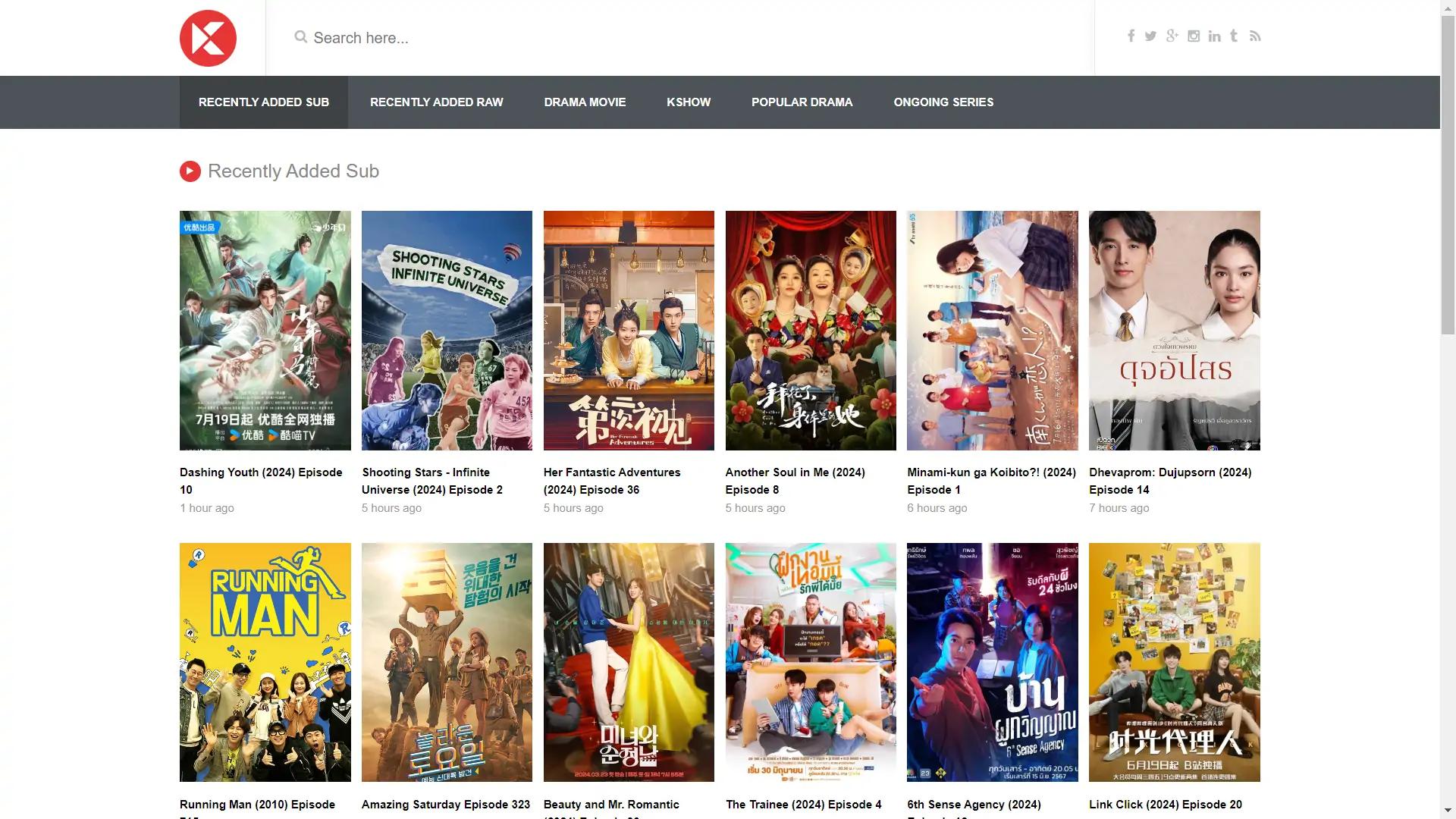Switch to the RECENTLY ADDED RAW tab
Image resolution: width=1456 pixels, height=819 pixels.
pos(436,102)
